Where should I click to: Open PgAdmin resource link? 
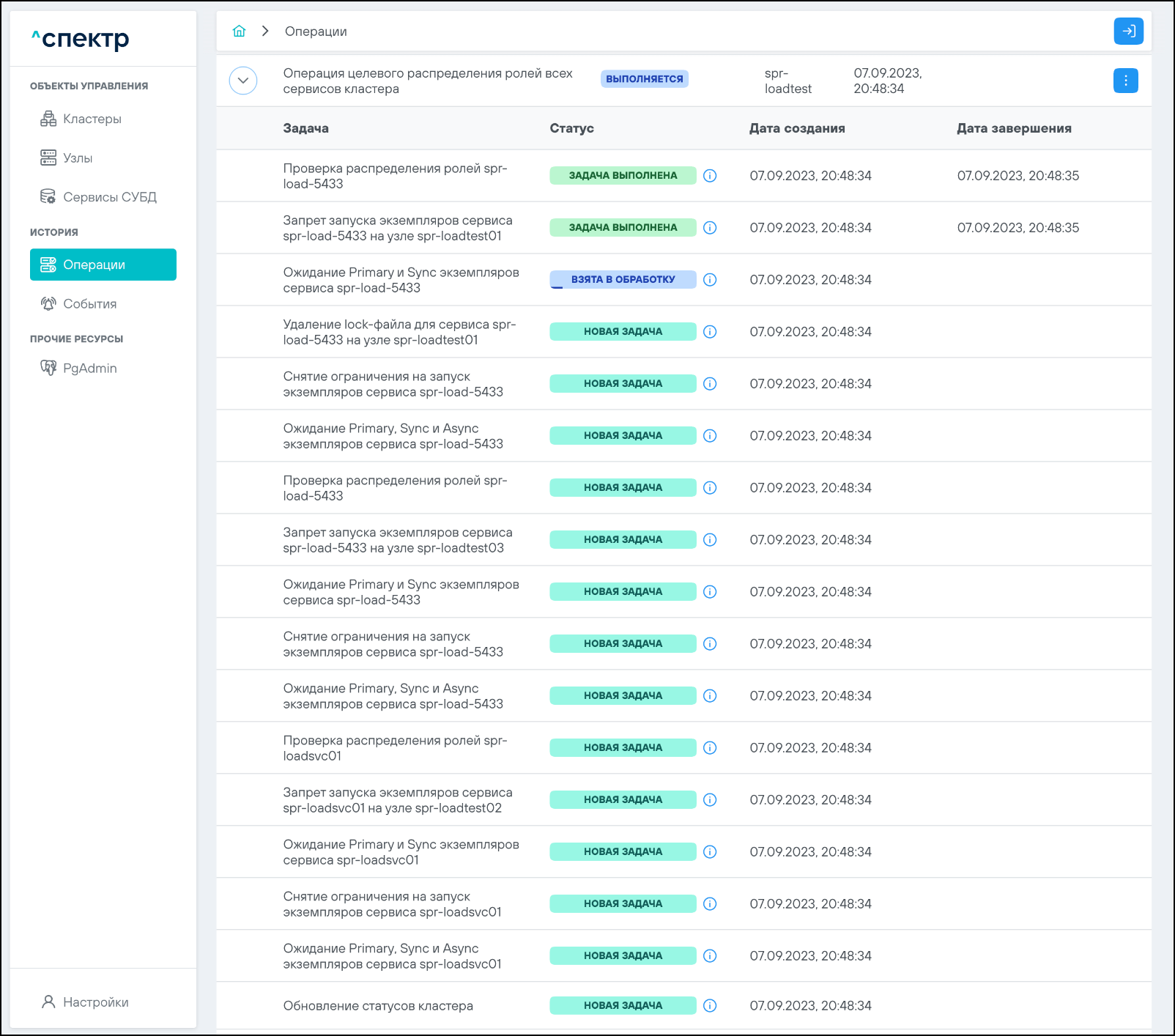point(89,369)
